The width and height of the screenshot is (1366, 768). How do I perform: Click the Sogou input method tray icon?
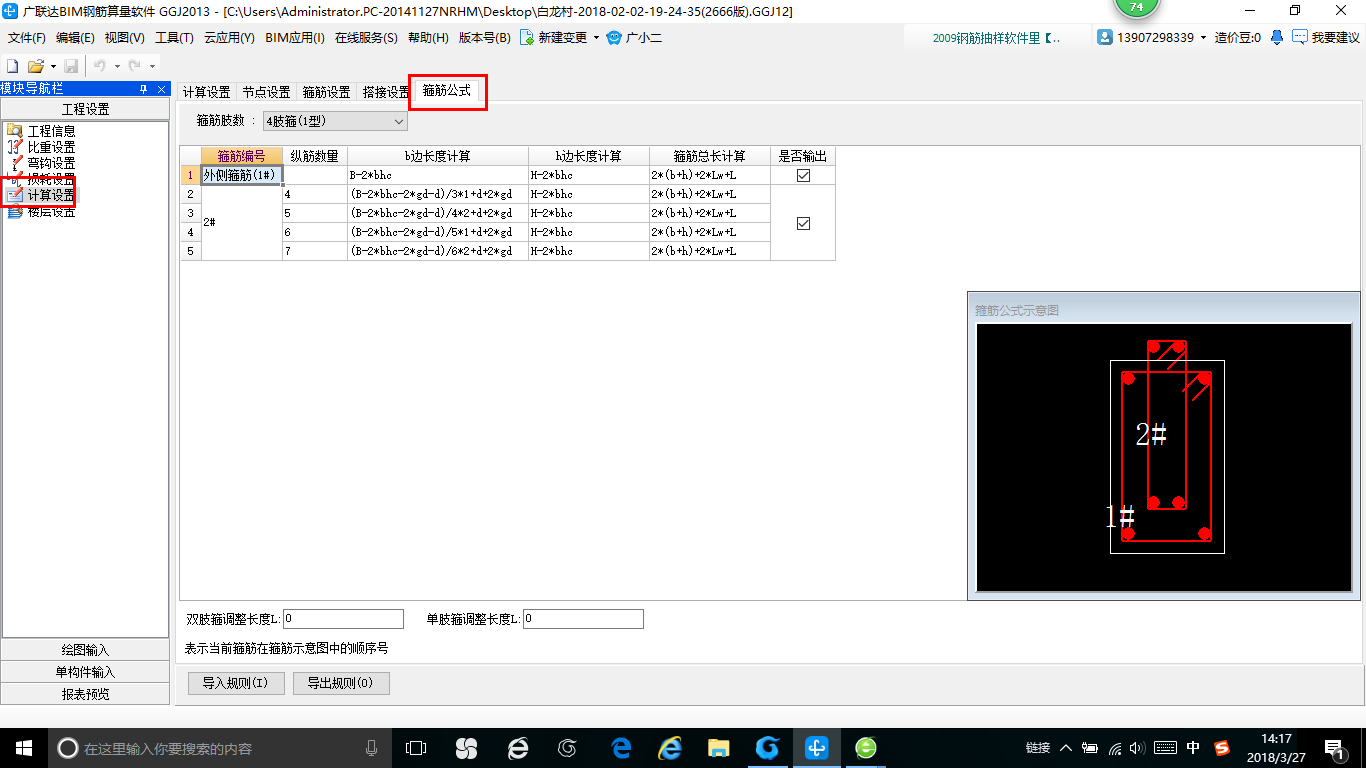click(x=1222, y=747)
